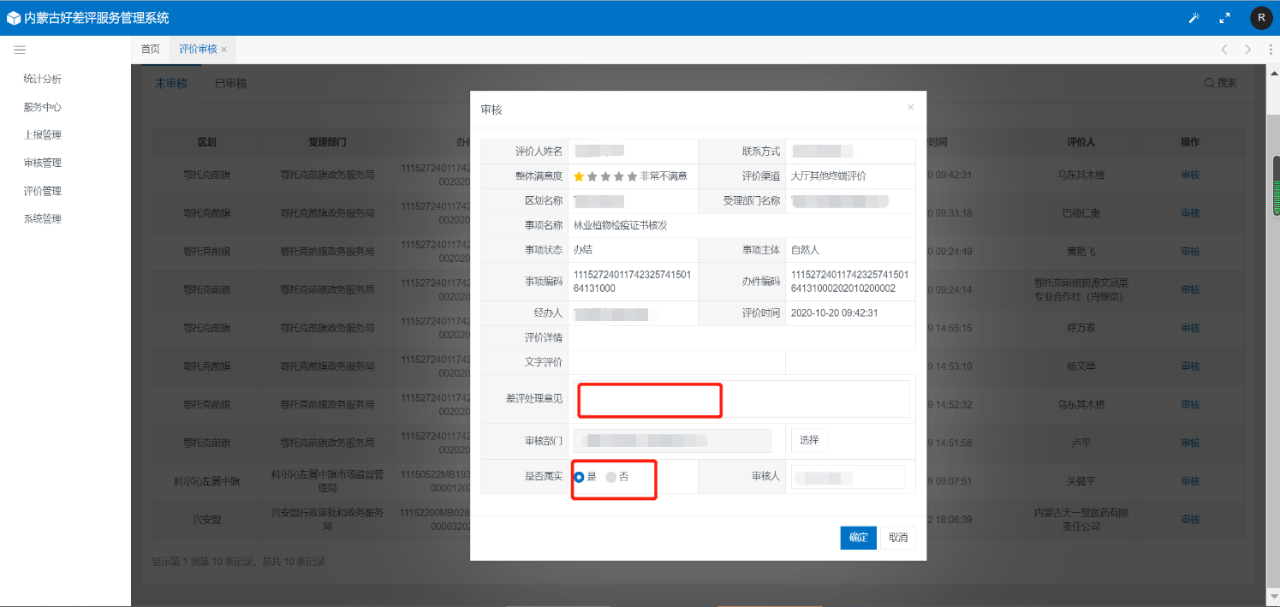The height and width of the screenshot is (607, 1280).
Task: Switch to the 评价审核 tab
Action: 198,49
